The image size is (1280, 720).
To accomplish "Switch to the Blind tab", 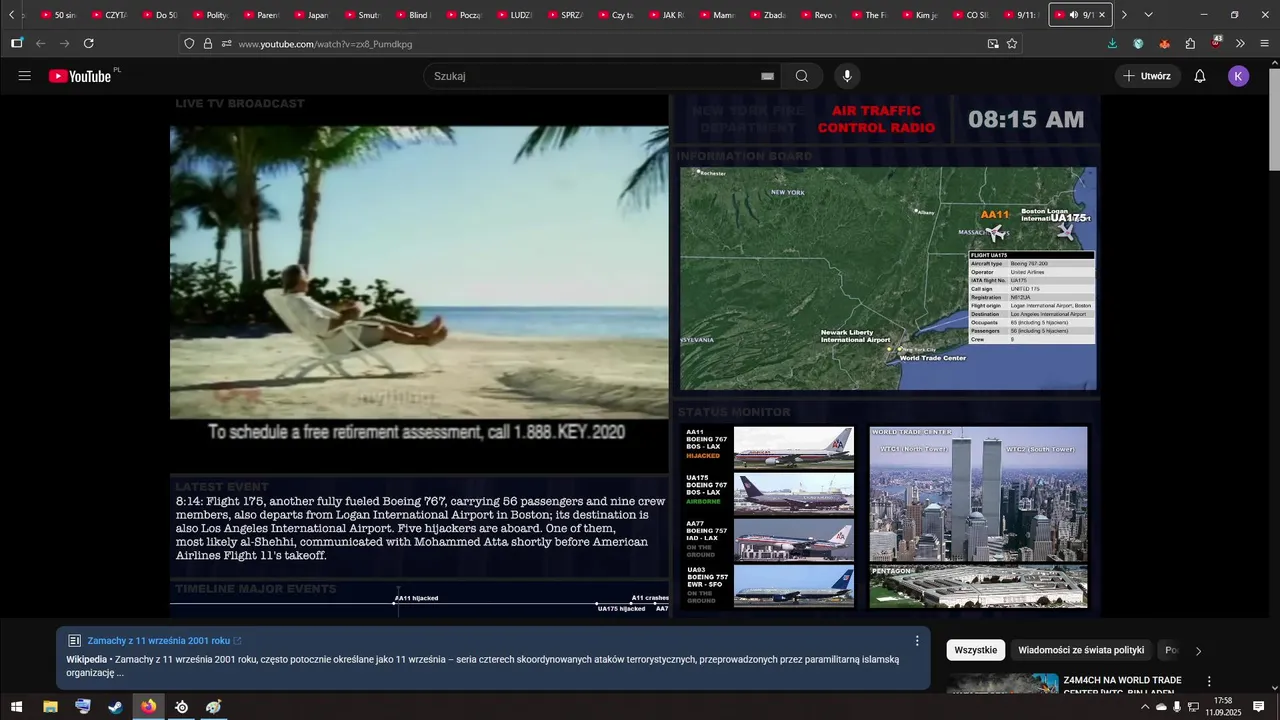I will click(413, 15).
